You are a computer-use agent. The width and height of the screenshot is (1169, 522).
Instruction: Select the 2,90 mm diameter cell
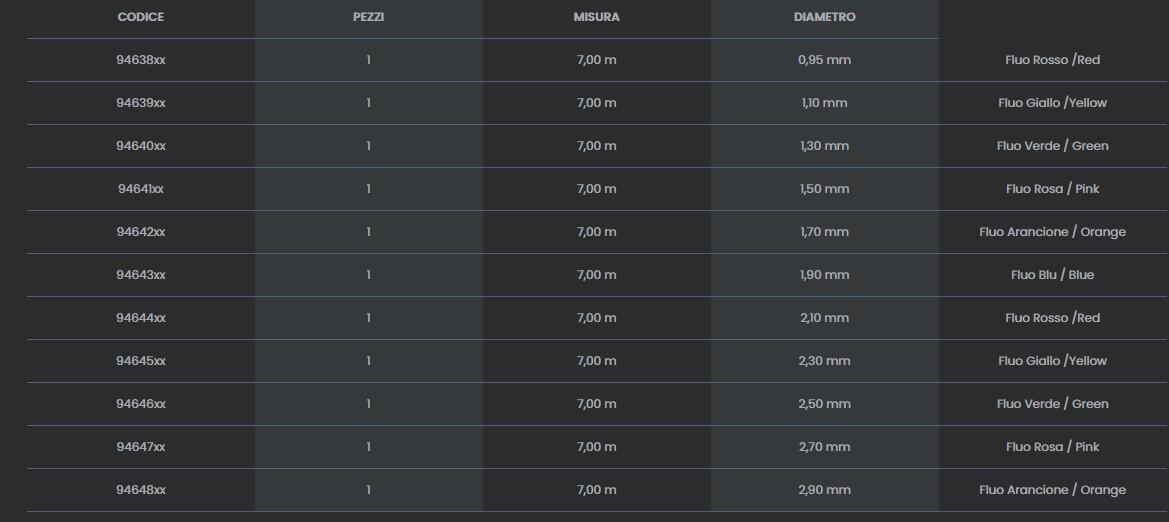[824, 490]
